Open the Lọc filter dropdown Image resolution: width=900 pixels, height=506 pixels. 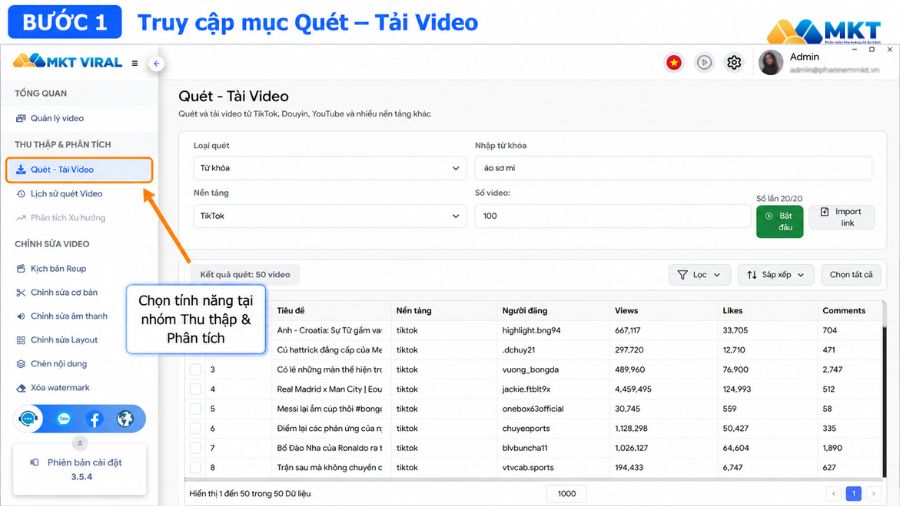[x=699, y=275]
